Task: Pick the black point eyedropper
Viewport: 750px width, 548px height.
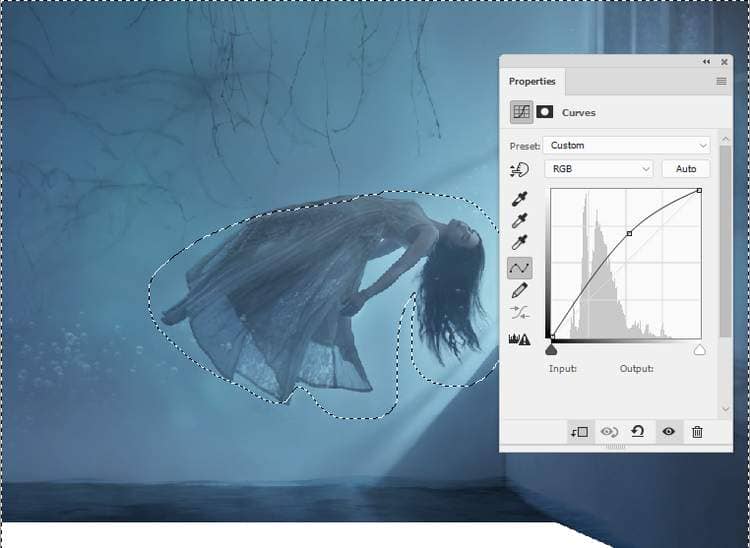Action: coord(519,199)
